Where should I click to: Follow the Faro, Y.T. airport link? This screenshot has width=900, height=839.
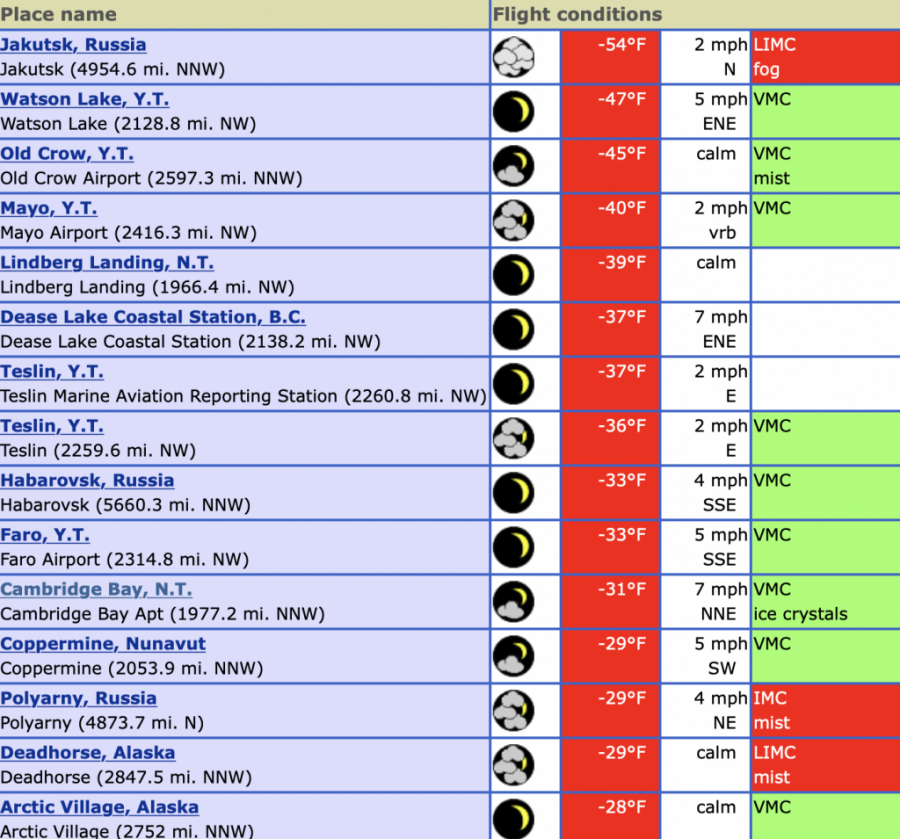45,535
